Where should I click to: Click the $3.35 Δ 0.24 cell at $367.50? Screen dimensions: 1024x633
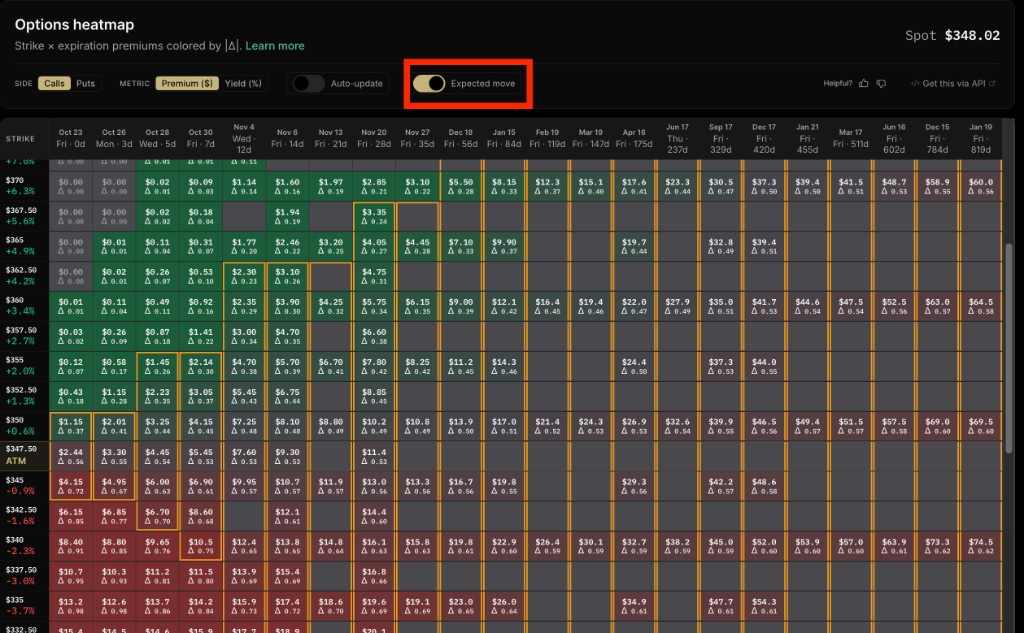(x=374, y=216)
